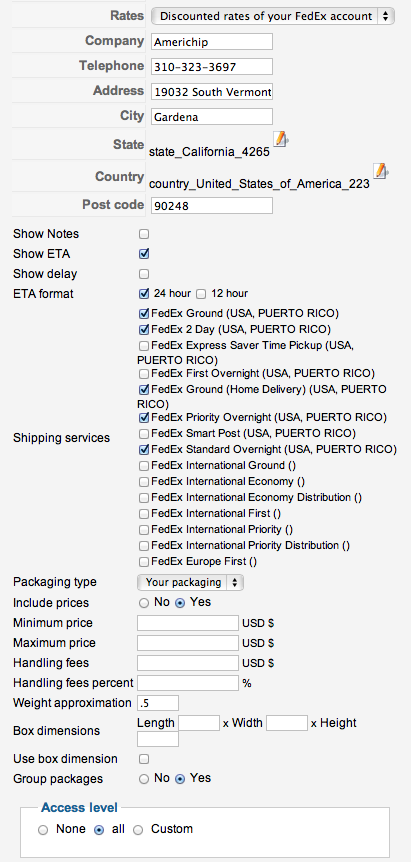Uncheck the Show ETA checkbox
This screenshot has width=411, height=862.
144,254
